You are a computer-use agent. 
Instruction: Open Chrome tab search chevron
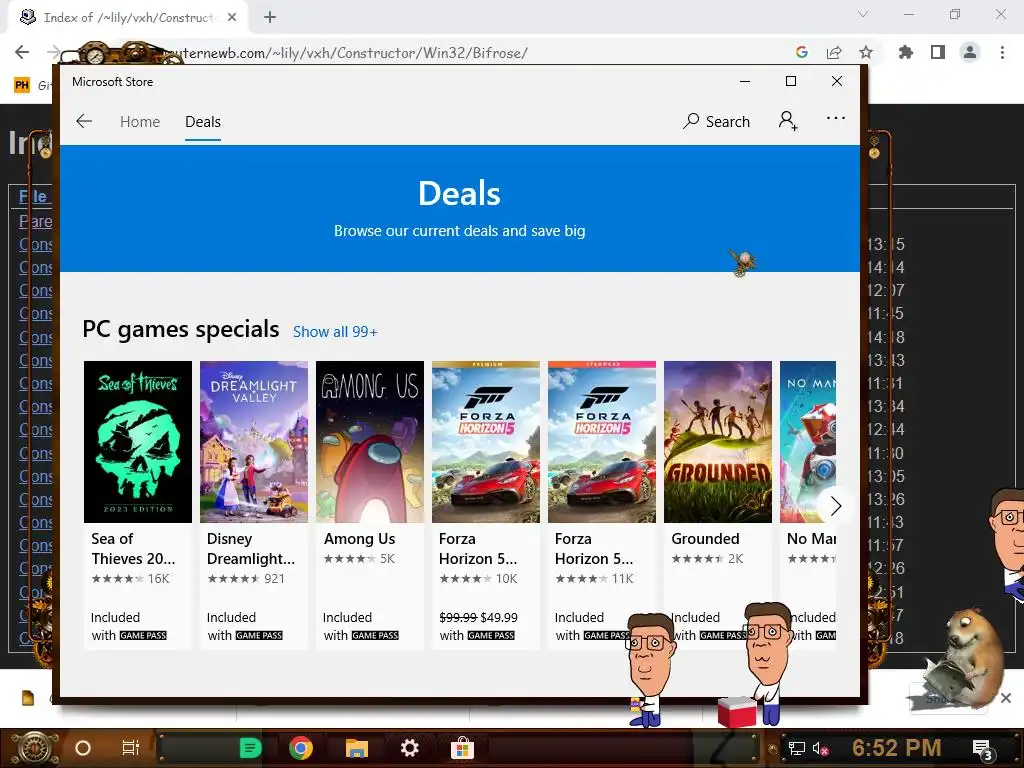(x=863, y=14)
